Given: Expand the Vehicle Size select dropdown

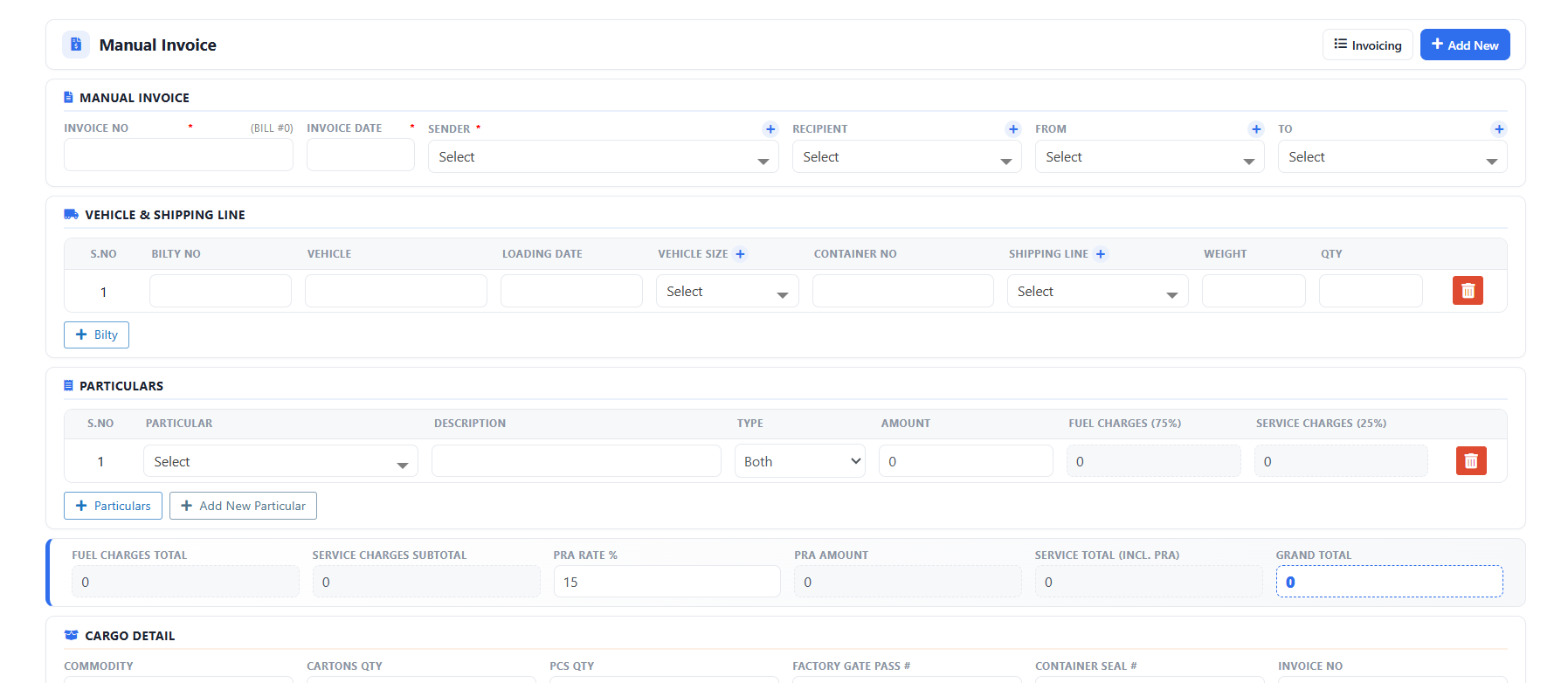Looking at the screenshot, I should (x=727, y=292).
